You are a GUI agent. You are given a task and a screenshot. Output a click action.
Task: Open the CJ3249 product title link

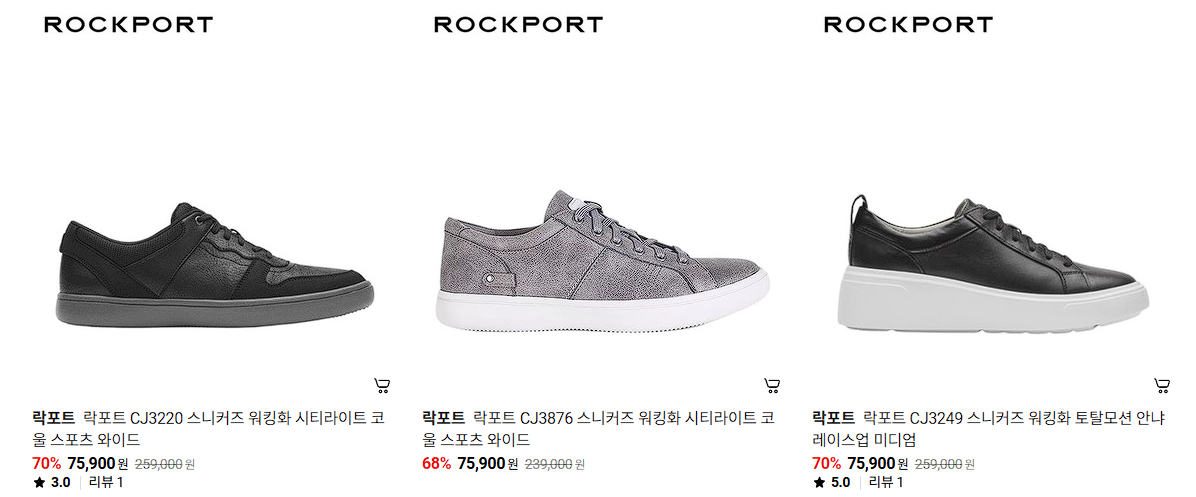click(x=989, y=428)
